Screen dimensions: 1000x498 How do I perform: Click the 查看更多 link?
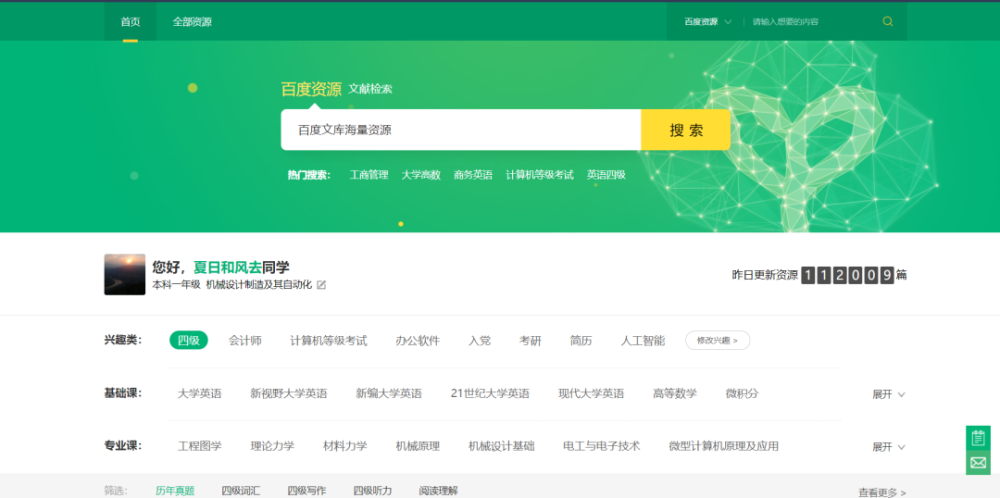pyautogui.click(x=882, y=492)
